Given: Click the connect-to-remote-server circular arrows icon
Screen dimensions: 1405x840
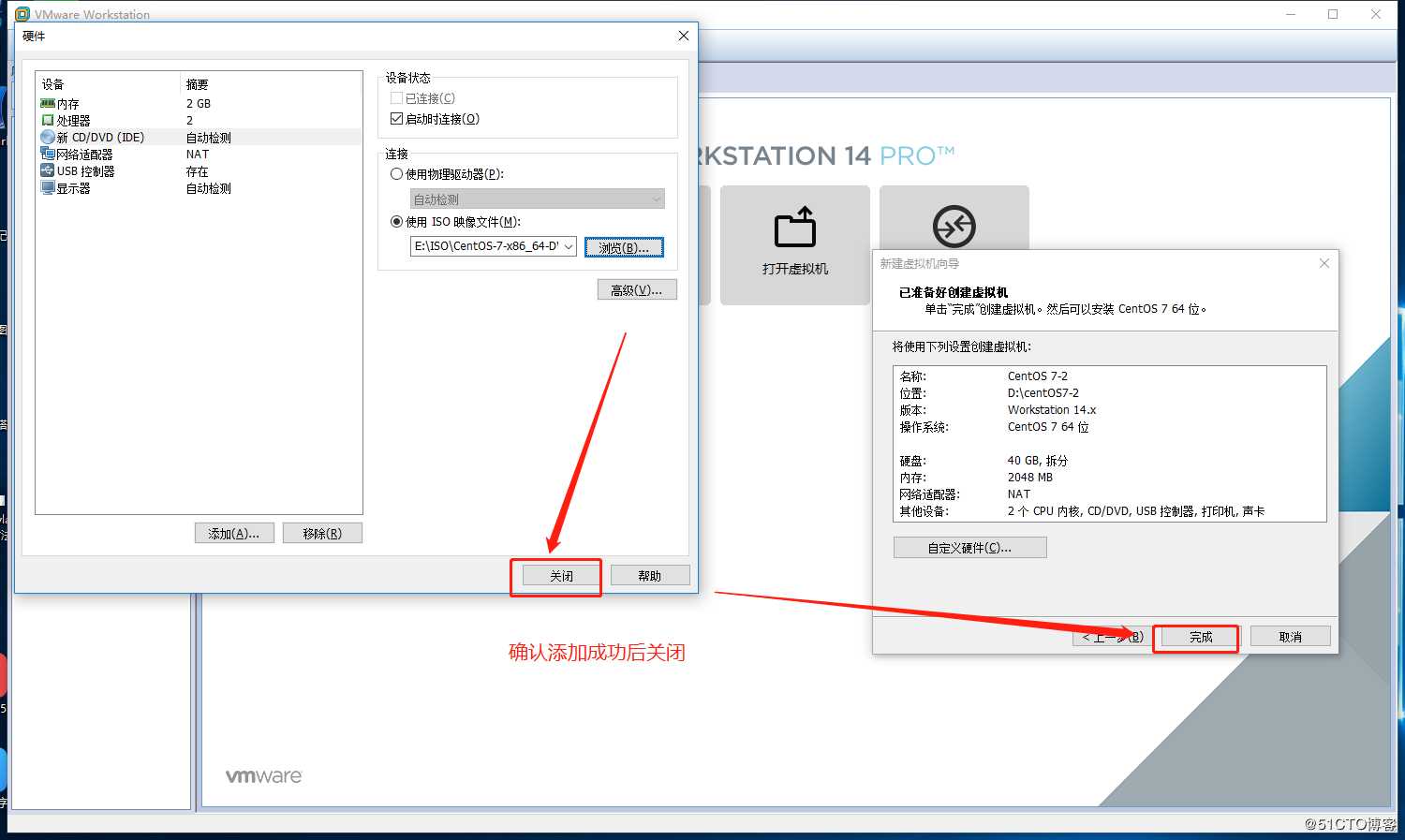Looking at the screenshot, I should (x=954, y=226).
